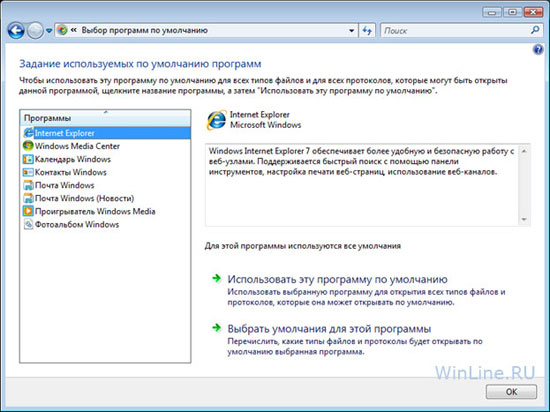
Task: Click the Internet Explorer icon in the list
Action: pyautogui.click(x=28, y=133)
